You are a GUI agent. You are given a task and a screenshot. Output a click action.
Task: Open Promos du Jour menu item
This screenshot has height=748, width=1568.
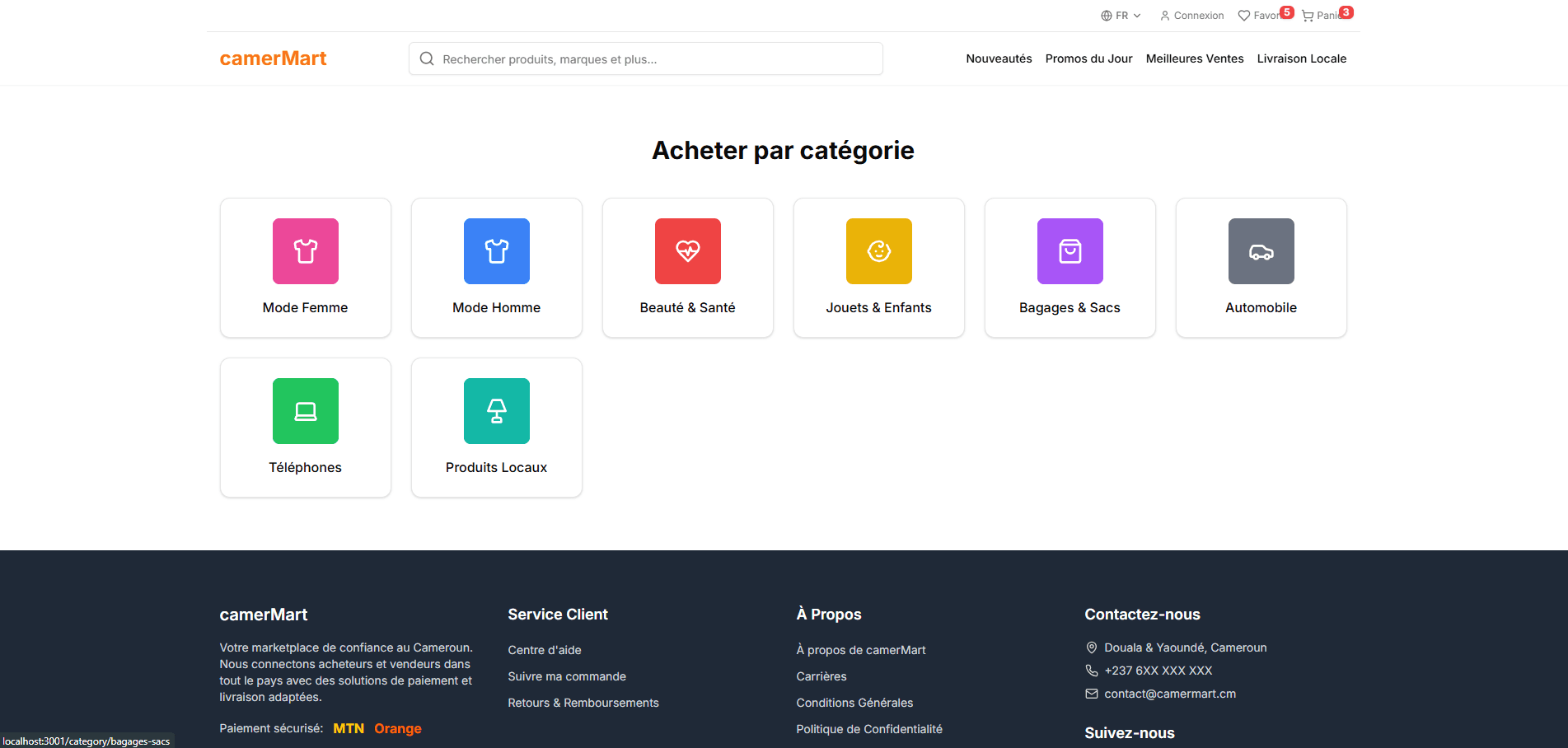click(1088, 58)
